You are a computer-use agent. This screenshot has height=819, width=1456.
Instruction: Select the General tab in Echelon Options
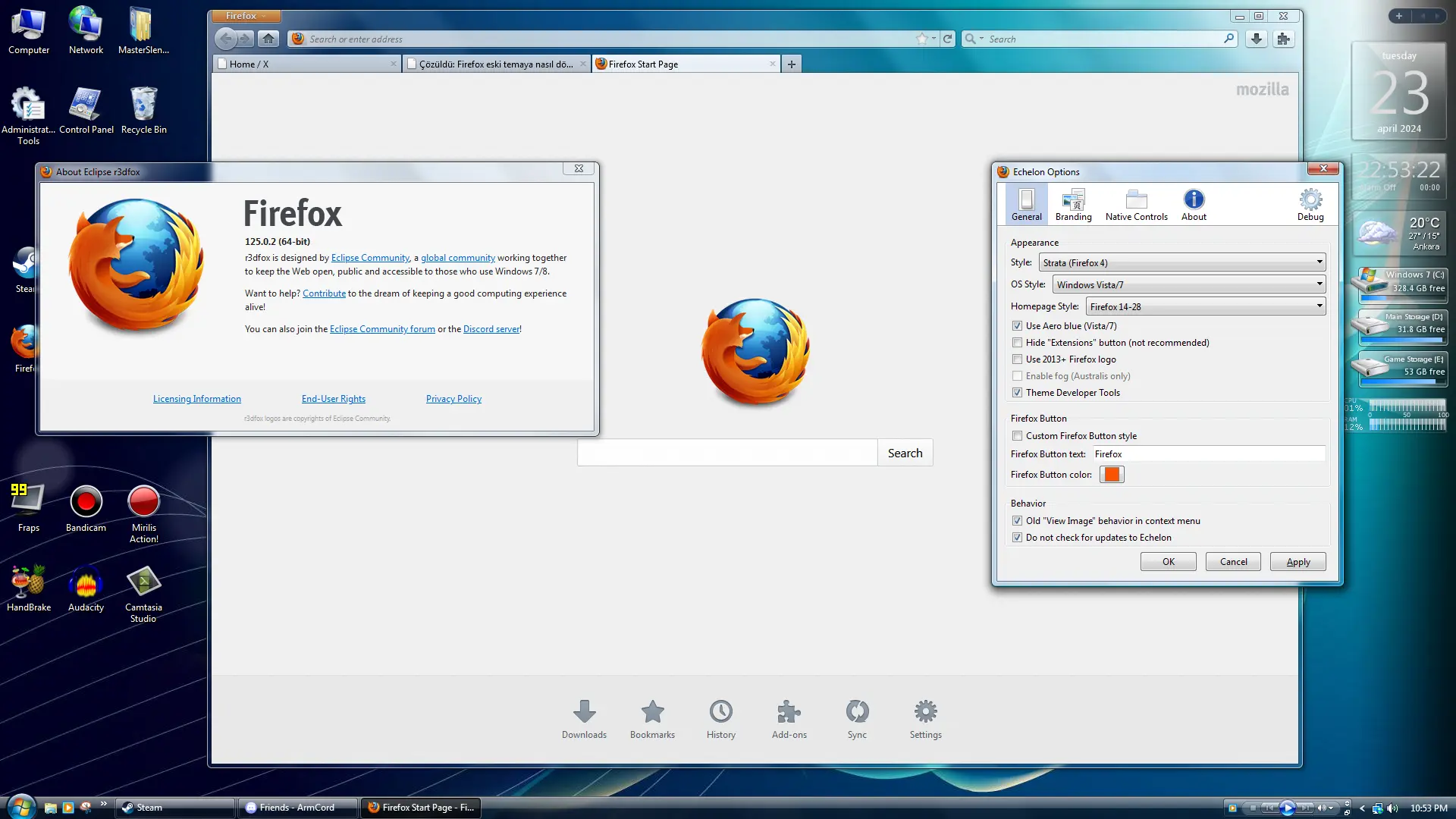(1027, 205)
